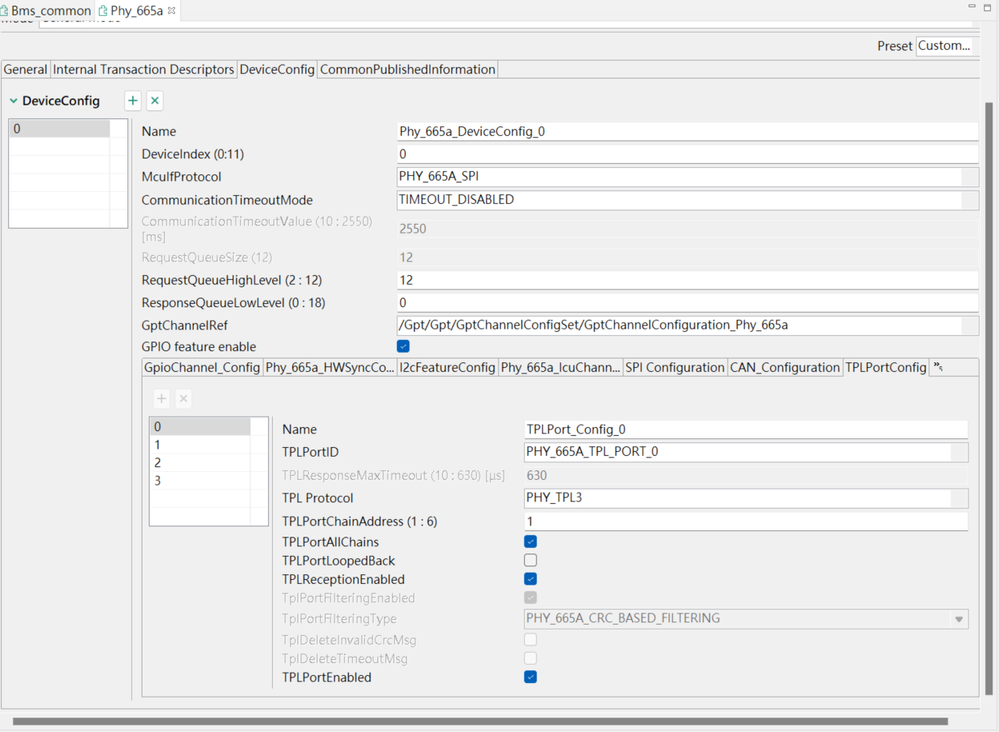Image resolution: width=999 pixels, height=732 pixels.
Task: Close the Phy_665a editor tab
Action: (x=172, y=10)
